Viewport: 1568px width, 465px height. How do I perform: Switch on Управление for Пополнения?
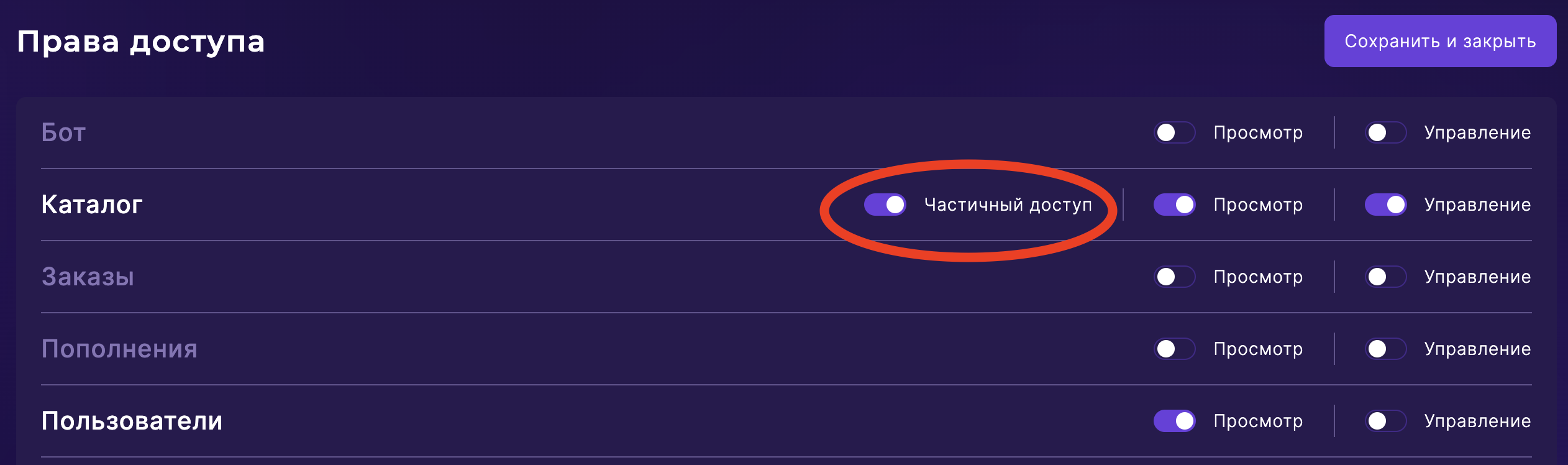pos(1385,349)
